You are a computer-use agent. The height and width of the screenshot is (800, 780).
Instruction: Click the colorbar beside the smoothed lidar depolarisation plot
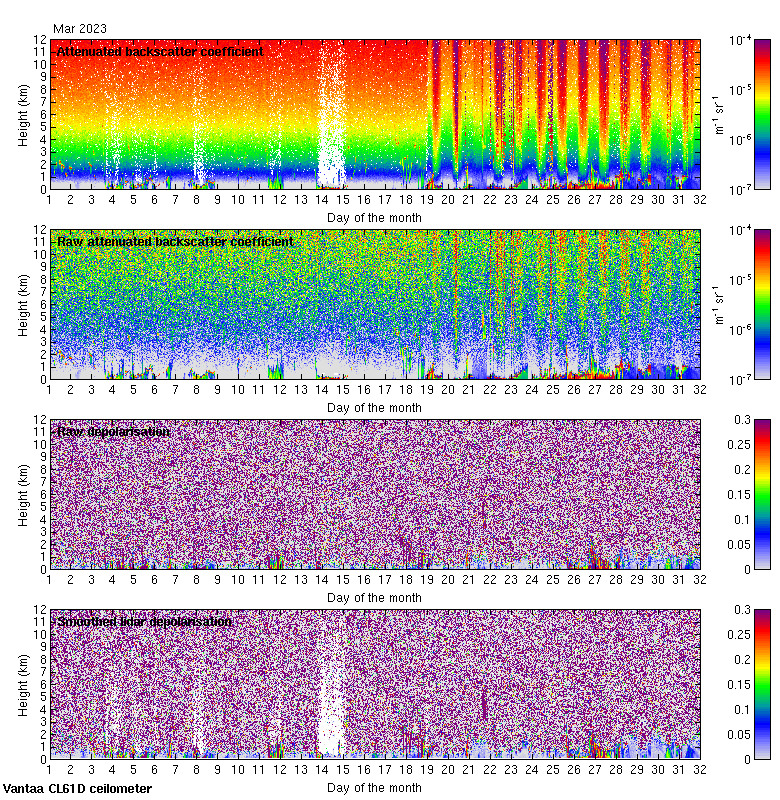(x=762, y=684)
